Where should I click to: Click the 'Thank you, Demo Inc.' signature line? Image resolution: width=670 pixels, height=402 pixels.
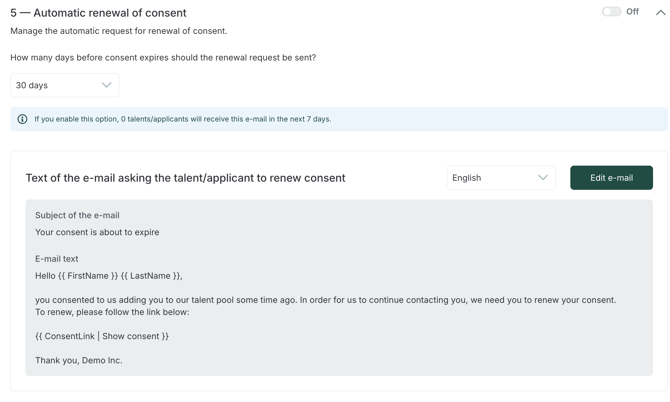click(79, 360)
